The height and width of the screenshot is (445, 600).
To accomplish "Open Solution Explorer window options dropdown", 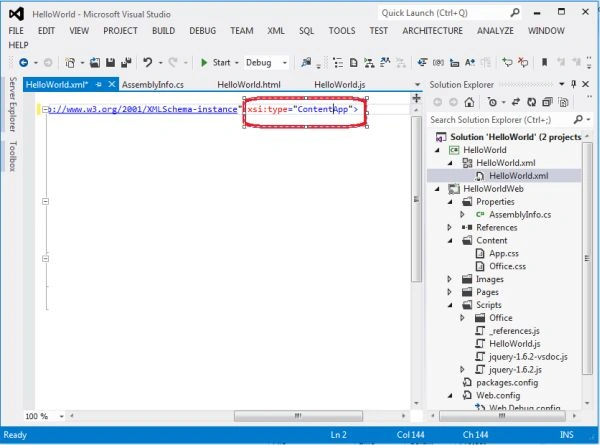I will pos(562,84).
